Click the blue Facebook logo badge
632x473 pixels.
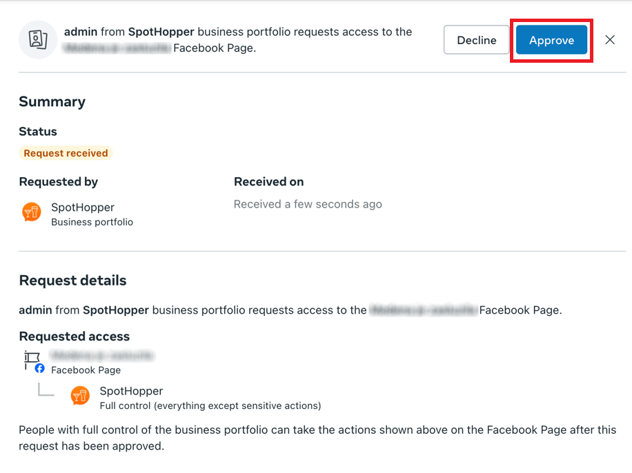coord(40,368)
